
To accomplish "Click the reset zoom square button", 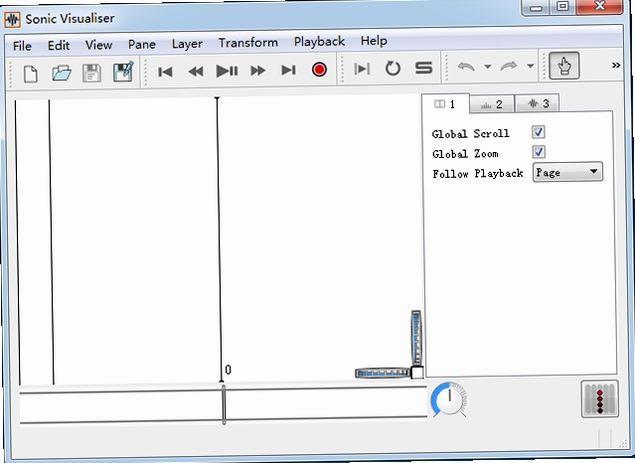I will click(x=417, y=372).
